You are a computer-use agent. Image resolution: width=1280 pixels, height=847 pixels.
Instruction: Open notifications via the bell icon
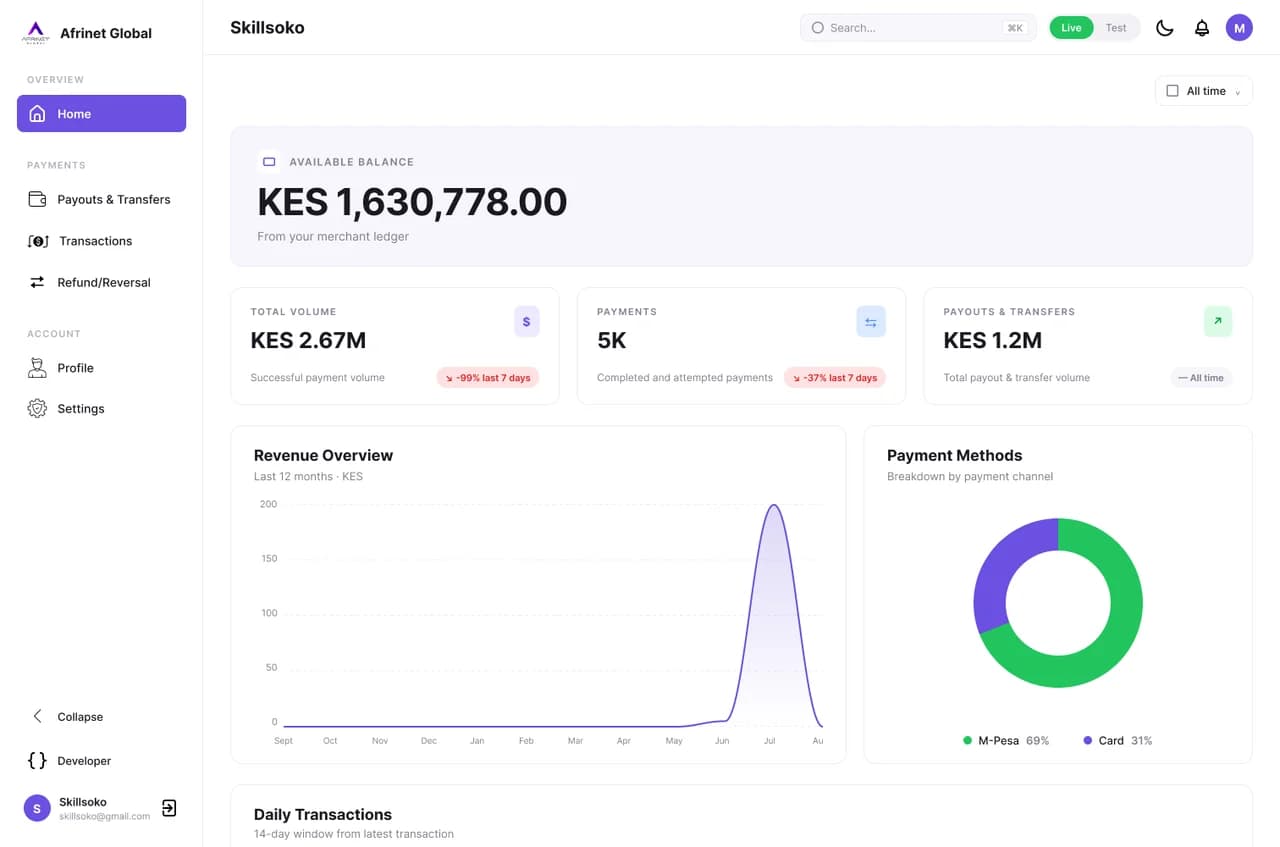pyautogui.click(x=1202, y=28)
